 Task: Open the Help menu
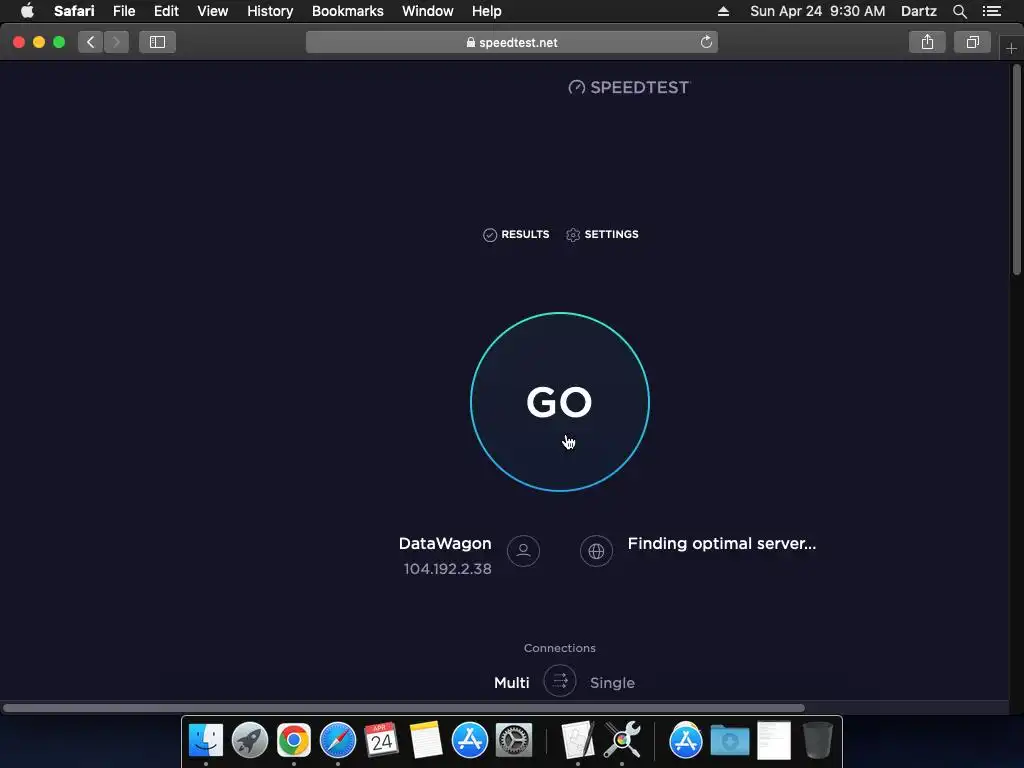click(487, 11)
